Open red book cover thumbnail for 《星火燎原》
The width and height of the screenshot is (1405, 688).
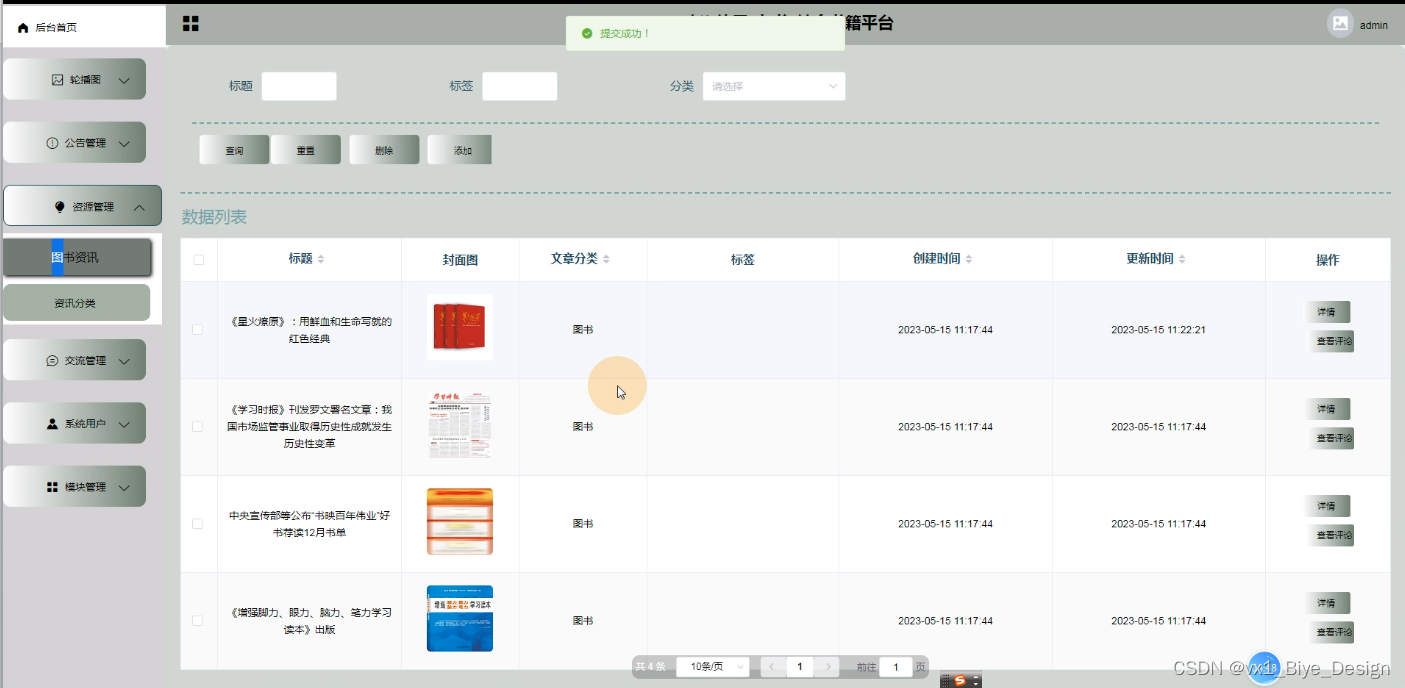tap(460, 328)
